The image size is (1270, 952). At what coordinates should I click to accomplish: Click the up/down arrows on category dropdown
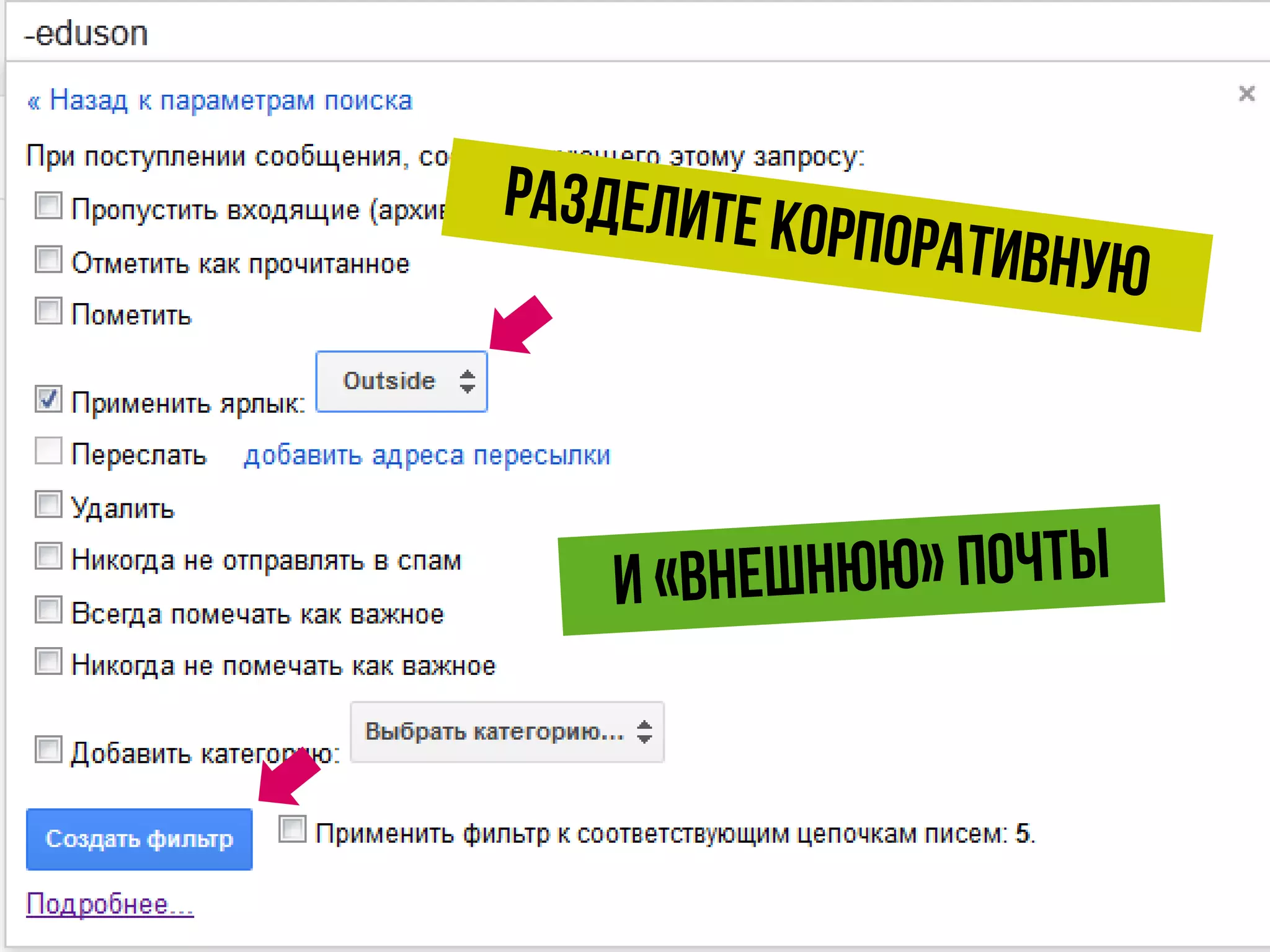tap(644, 732)
